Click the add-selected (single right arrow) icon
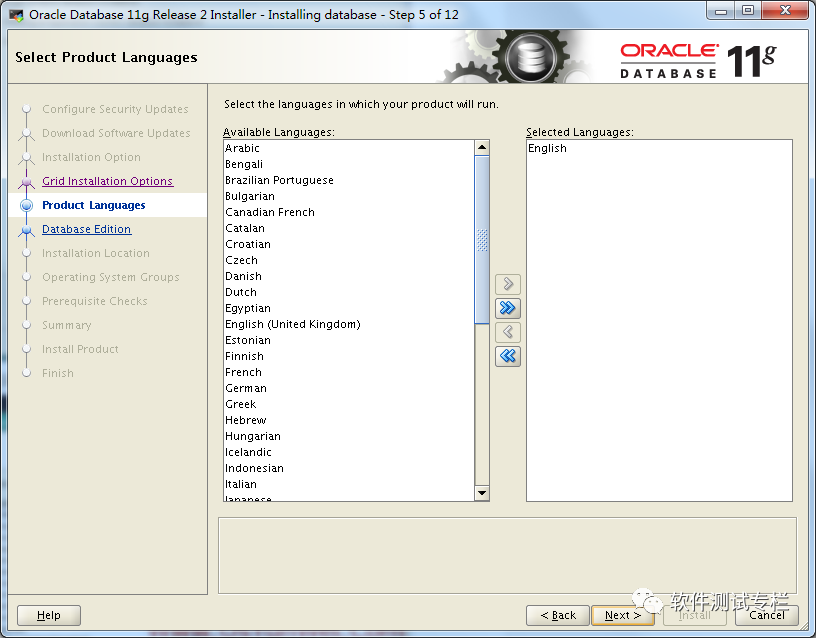 pyautogui.click(x=508, y=284)
